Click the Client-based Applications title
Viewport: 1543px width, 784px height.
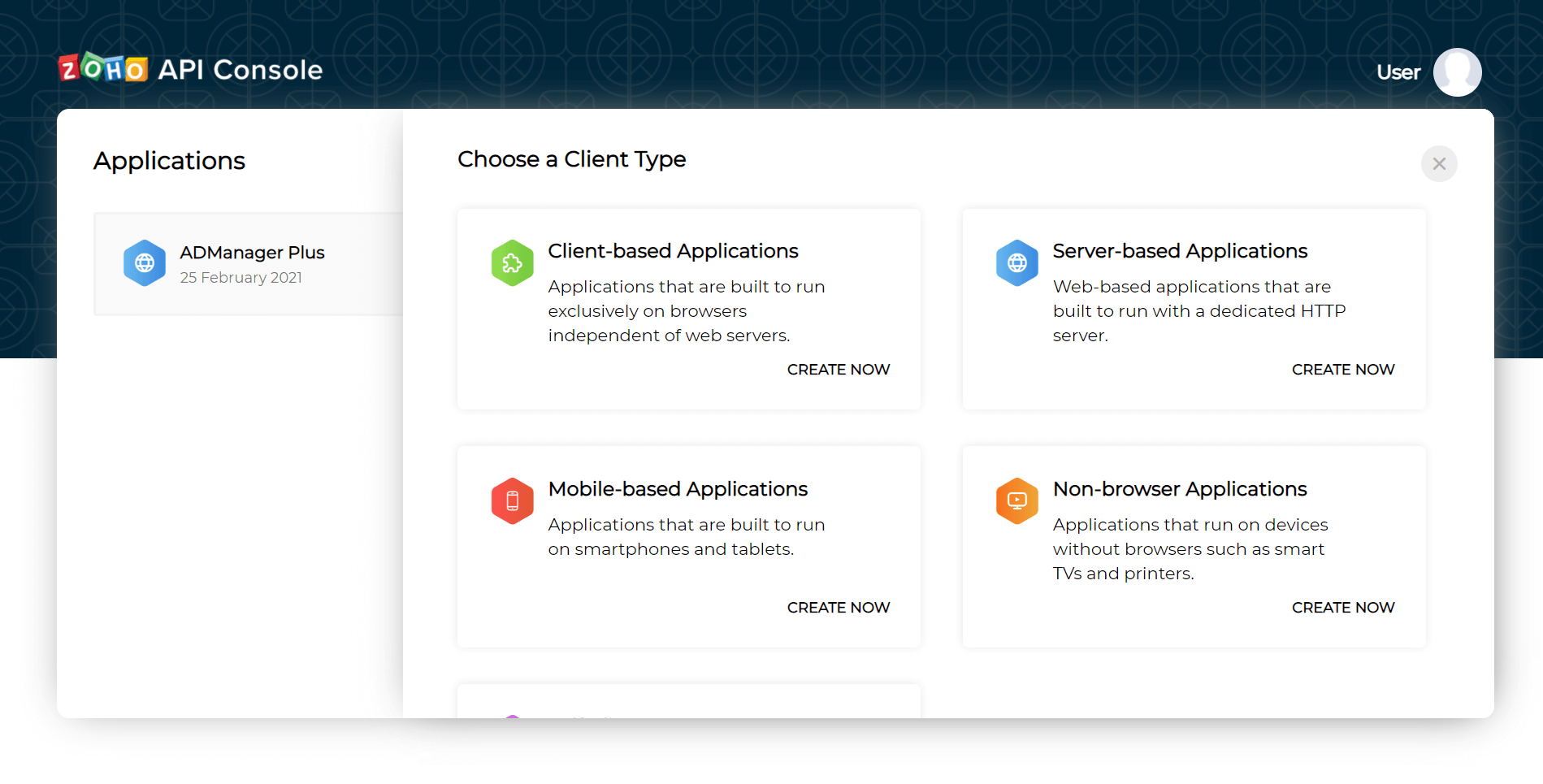pyautogui.click(x=673, y=251)
